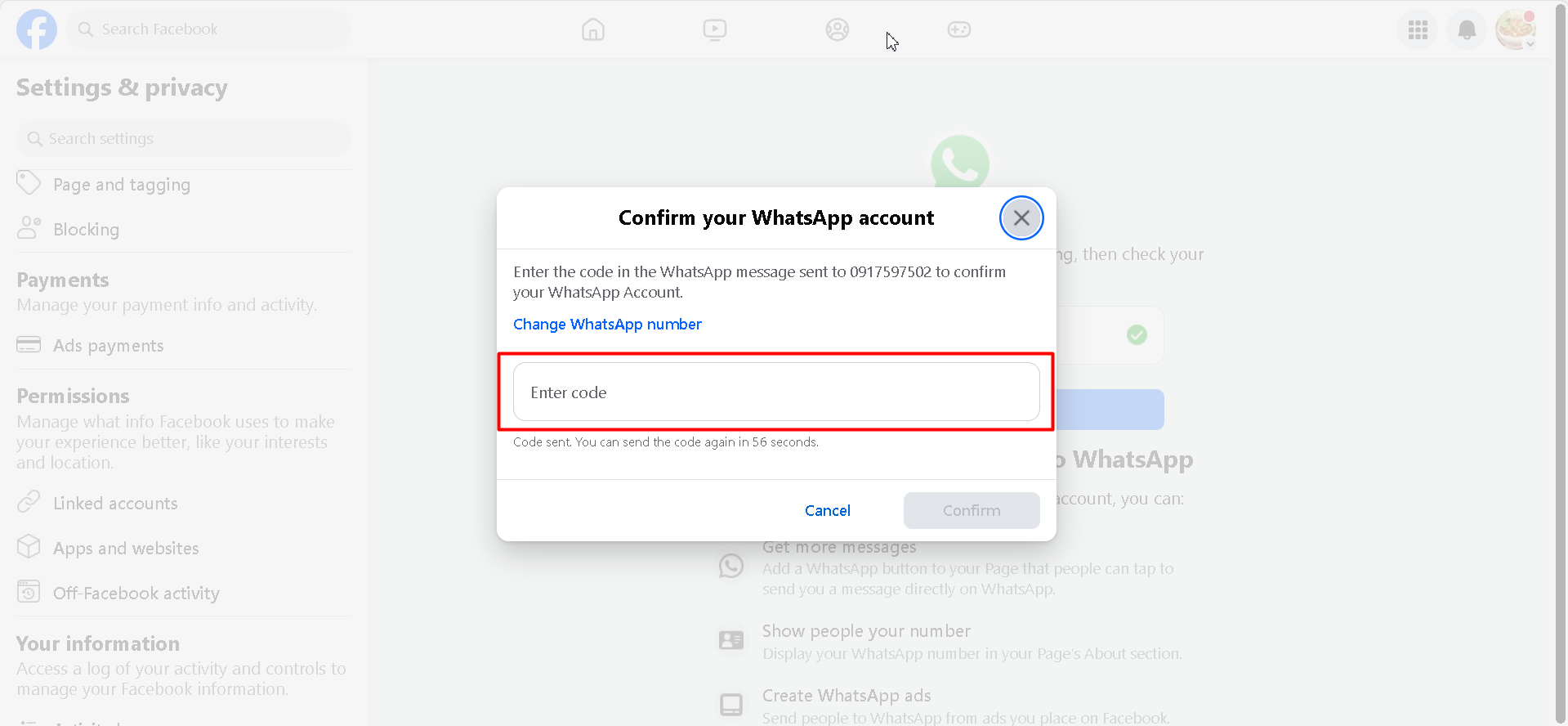Click the Confirm button
This screenshot has height=726, width=1568.
(972, 510)
